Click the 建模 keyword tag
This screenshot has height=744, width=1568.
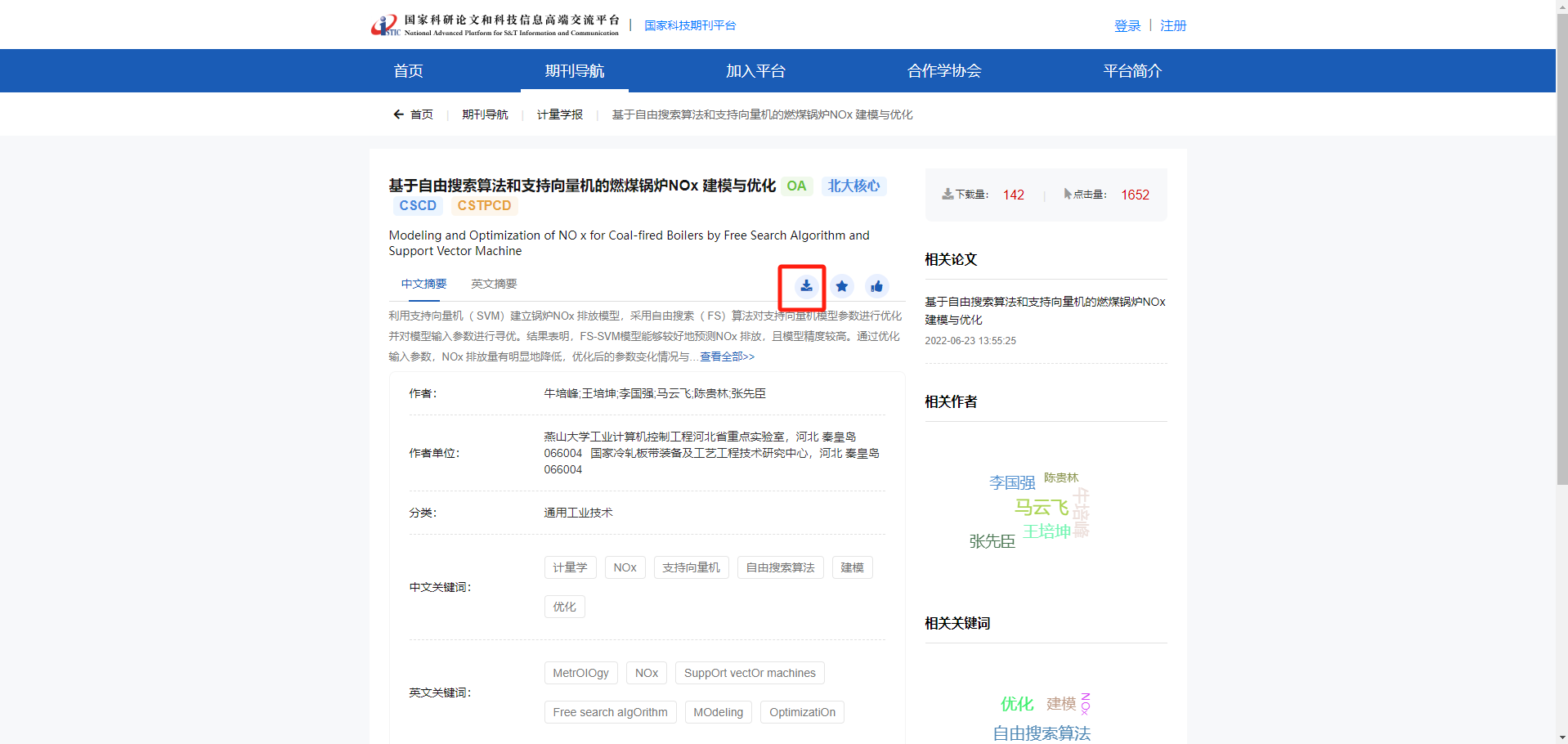(853, 567)
